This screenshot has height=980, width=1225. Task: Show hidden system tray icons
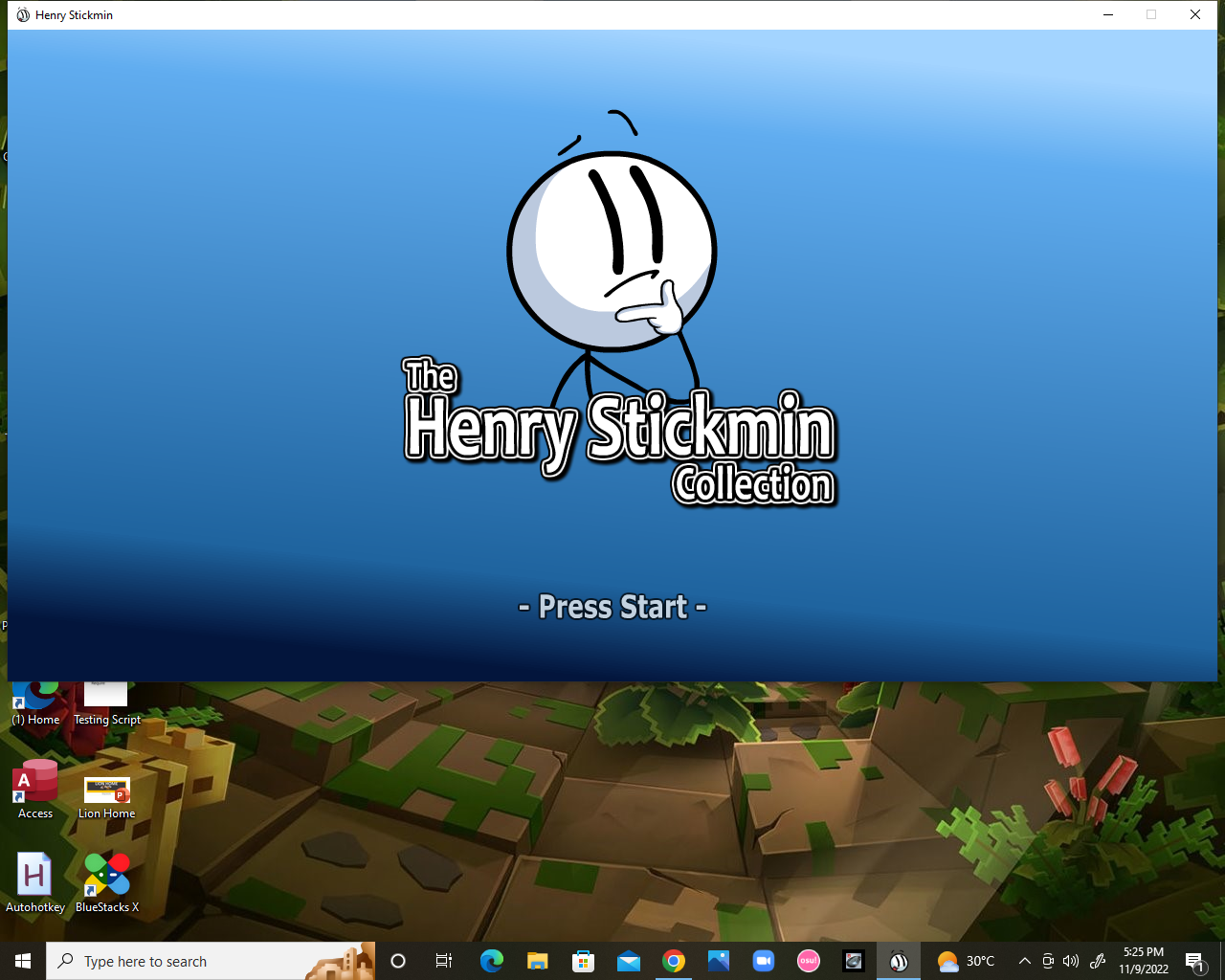click(x=1025, y=961)
